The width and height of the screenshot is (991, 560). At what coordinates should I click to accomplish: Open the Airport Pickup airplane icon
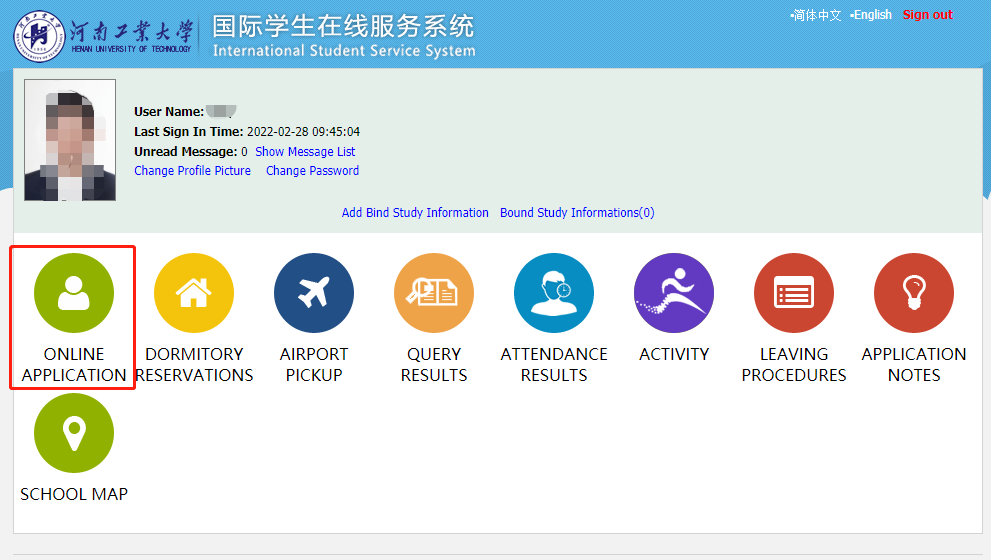(x=314, y=293)
